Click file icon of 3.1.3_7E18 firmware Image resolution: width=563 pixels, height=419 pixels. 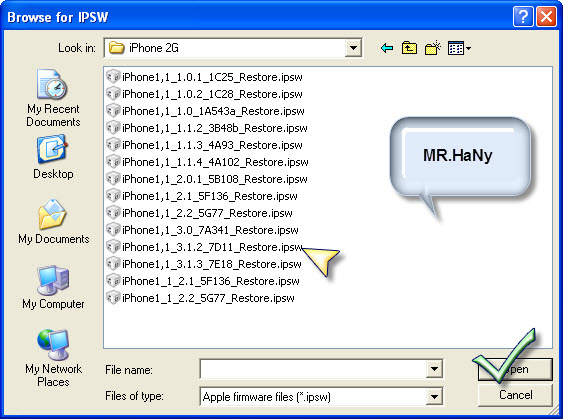coord(113,264)
